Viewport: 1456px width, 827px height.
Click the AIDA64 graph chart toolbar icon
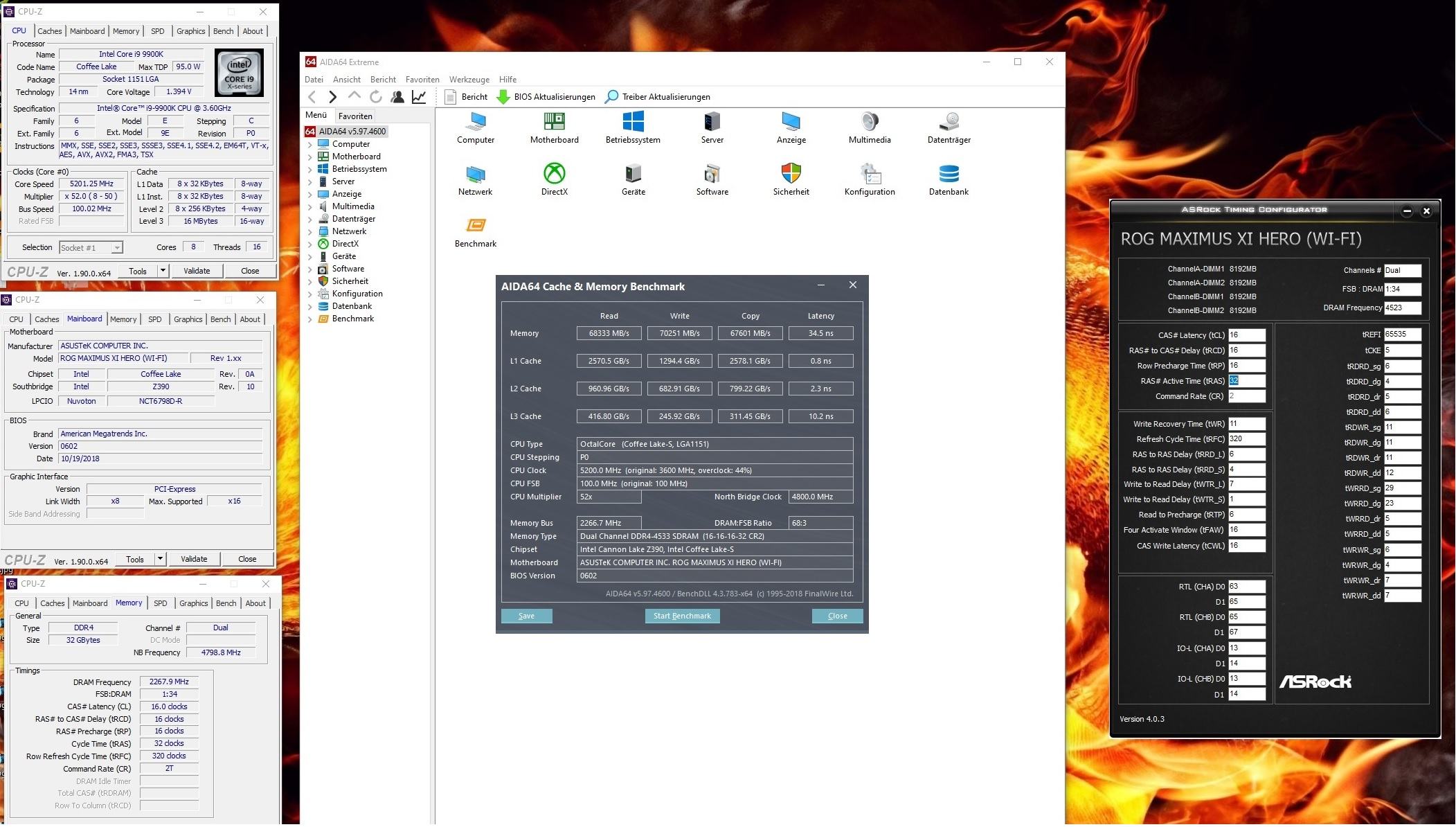[419, 97]
